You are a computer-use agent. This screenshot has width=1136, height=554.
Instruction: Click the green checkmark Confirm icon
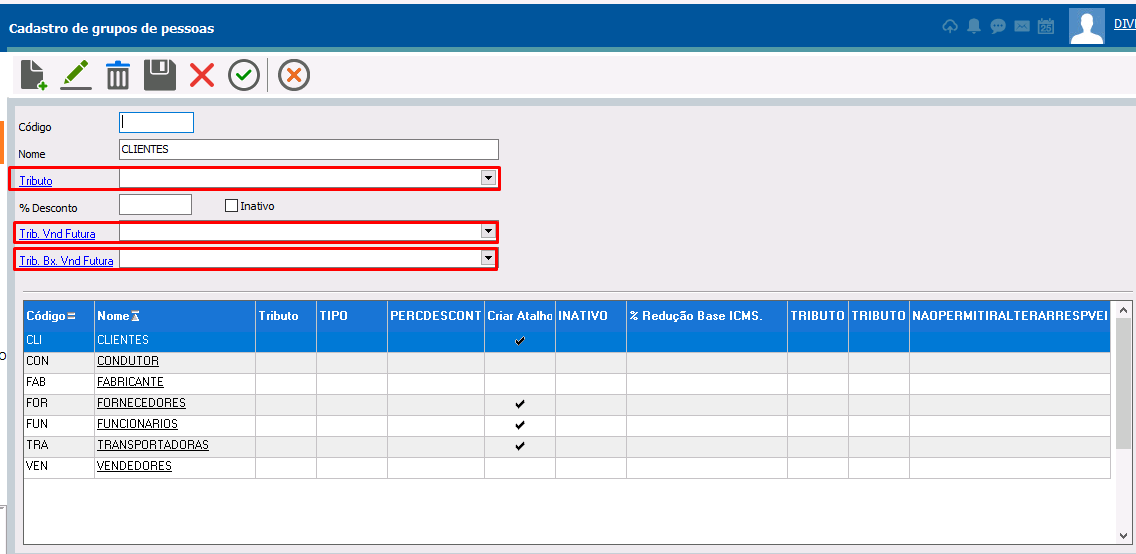[244, 75]
